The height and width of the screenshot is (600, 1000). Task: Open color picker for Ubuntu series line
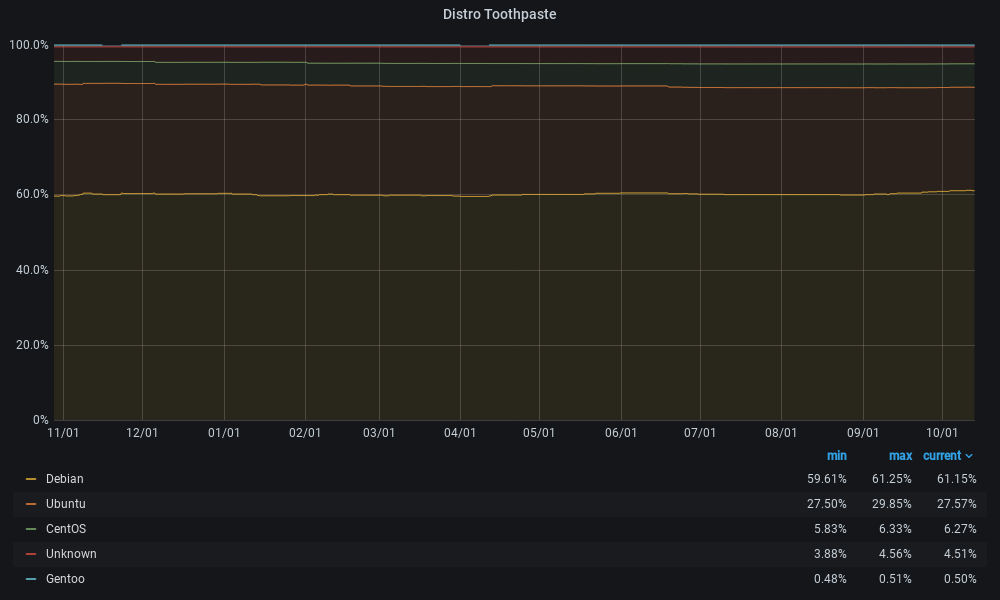(31, 504)
